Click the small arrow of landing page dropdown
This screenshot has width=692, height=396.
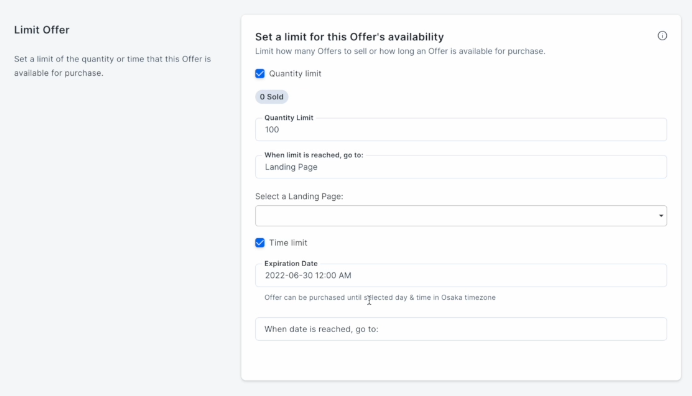[x=661, y=216]
